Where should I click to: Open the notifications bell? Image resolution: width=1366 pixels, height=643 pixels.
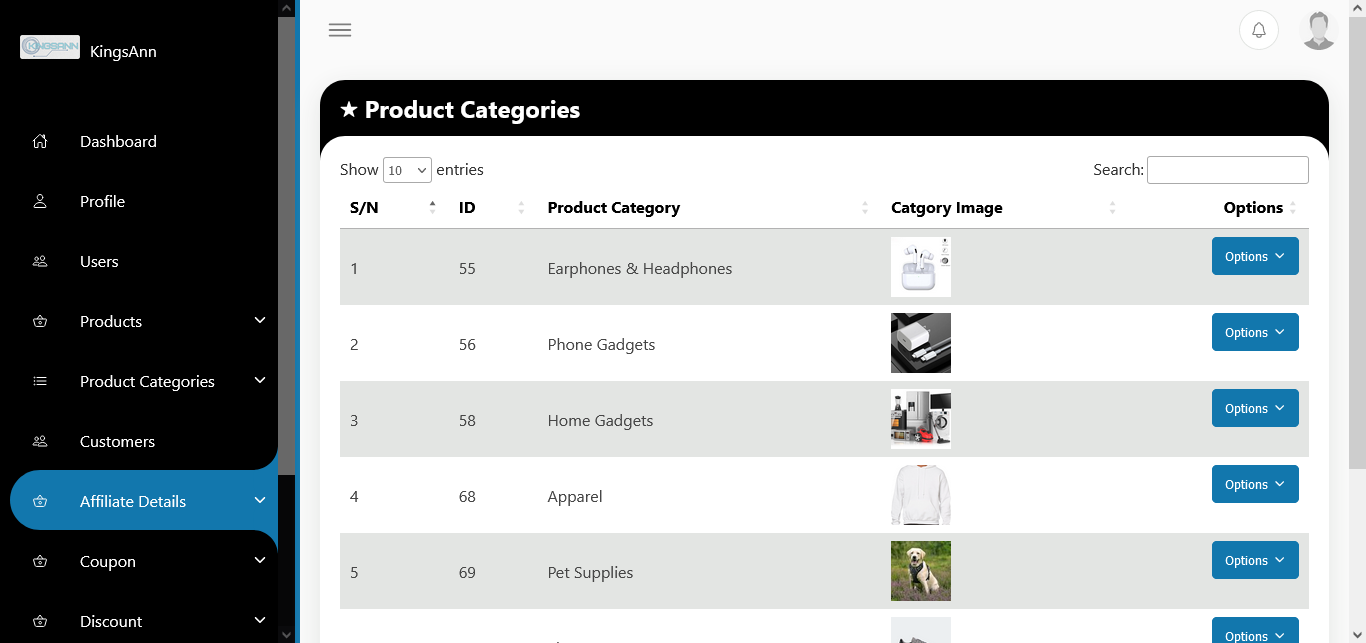click(x=1259, y=30)
